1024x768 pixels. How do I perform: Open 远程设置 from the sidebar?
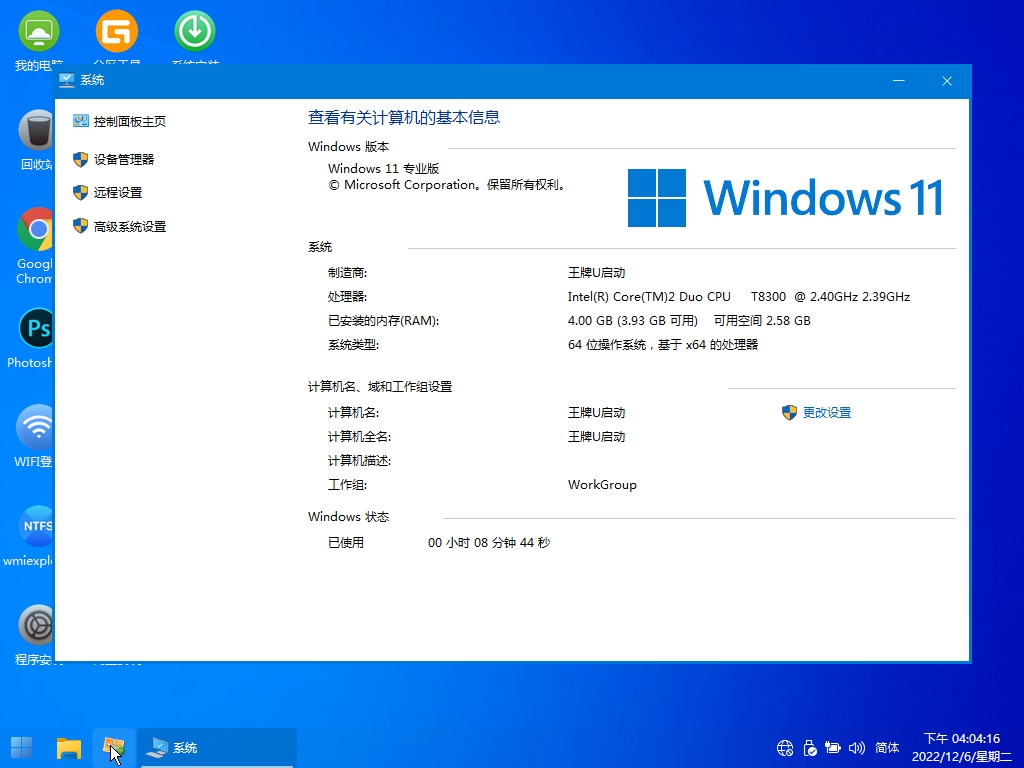(x=118, y=193)
